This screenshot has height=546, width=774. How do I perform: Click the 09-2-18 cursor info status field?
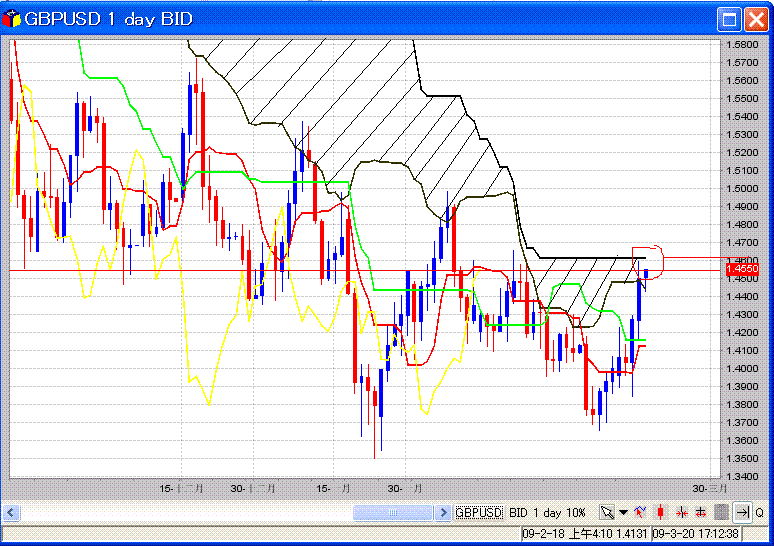pos(585,534)
